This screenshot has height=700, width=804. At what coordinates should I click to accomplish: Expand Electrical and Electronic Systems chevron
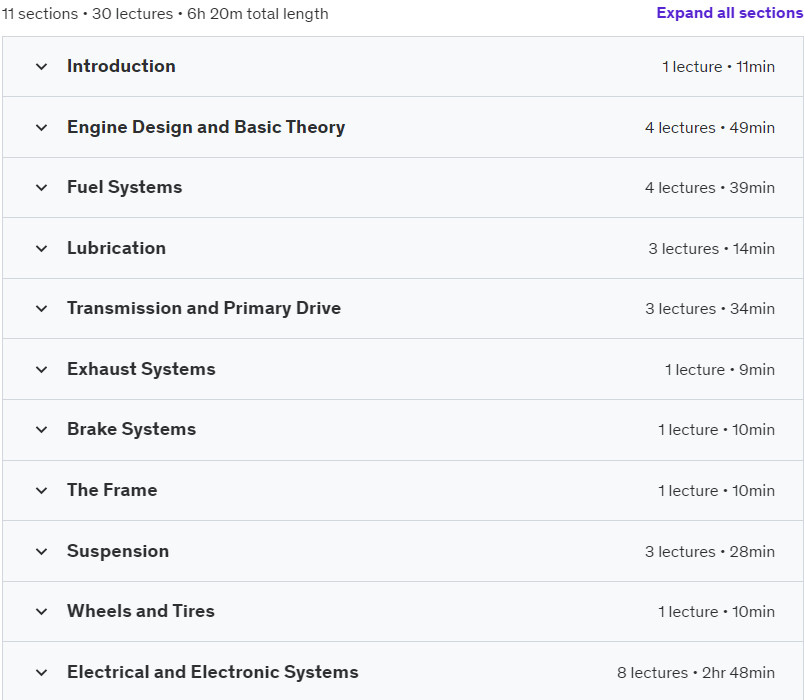click(42, 673)
